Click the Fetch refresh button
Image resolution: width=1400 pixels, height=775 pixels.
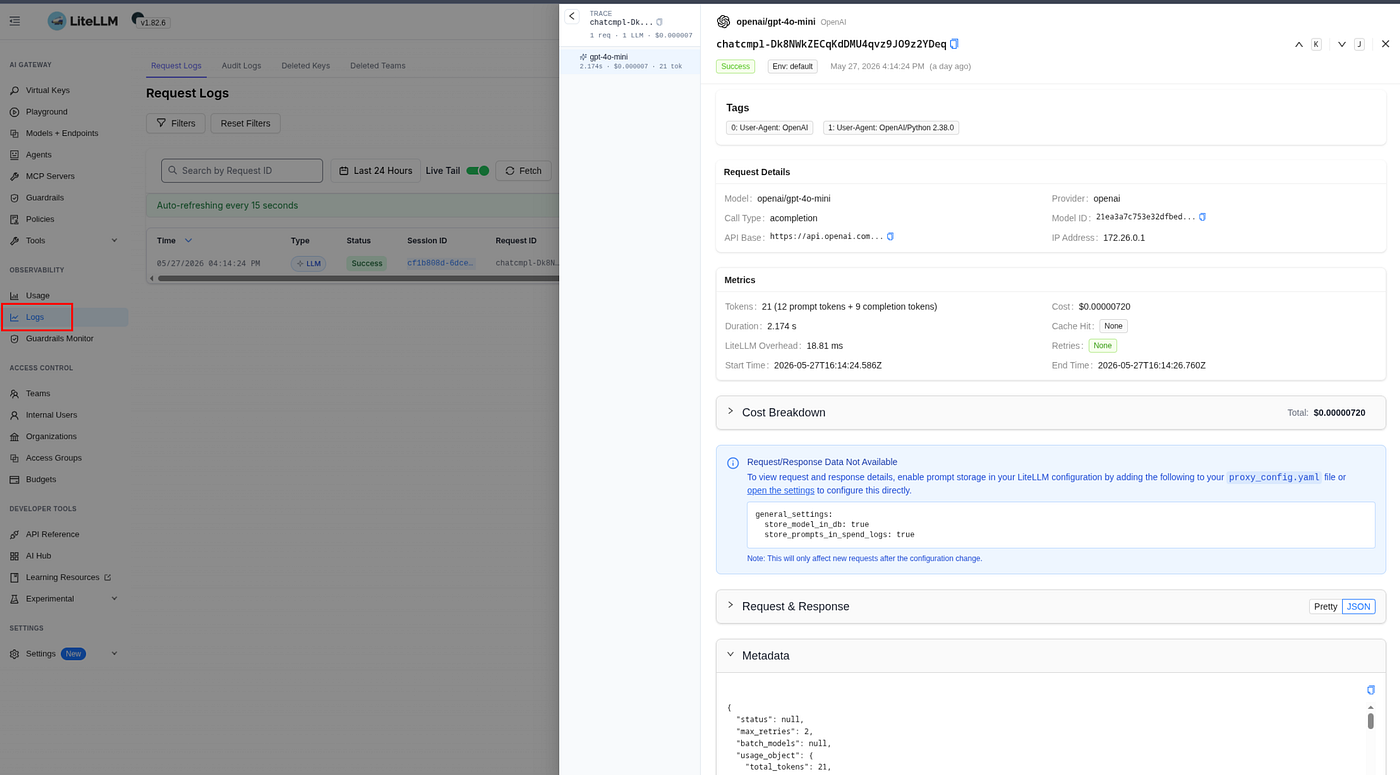(x=523, y=171)
